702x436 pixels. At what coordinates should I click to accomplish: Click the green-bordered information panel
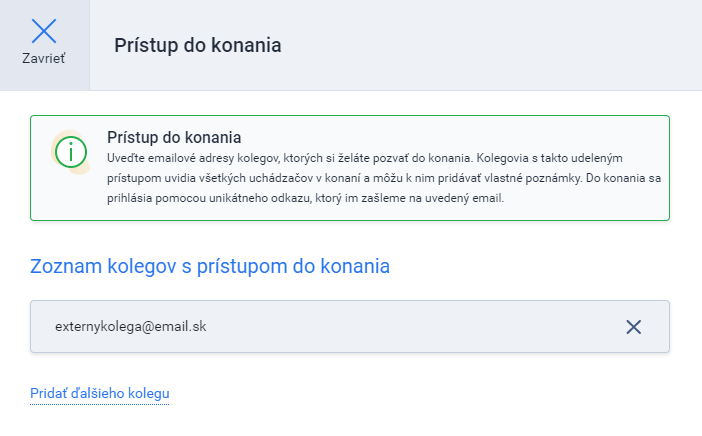pos(350,168)
